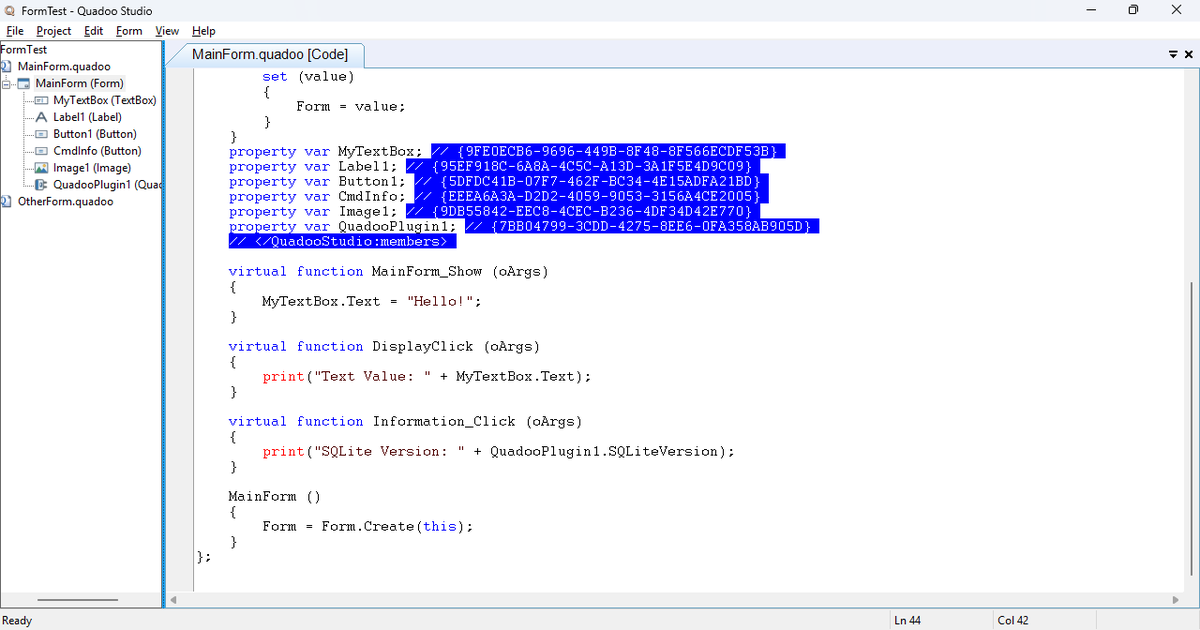The height and width of the screenshot is (630, 1200).
Task: Open the tab list dropdown arrow
Action: pyautogui.click(x=1174, y=54)
